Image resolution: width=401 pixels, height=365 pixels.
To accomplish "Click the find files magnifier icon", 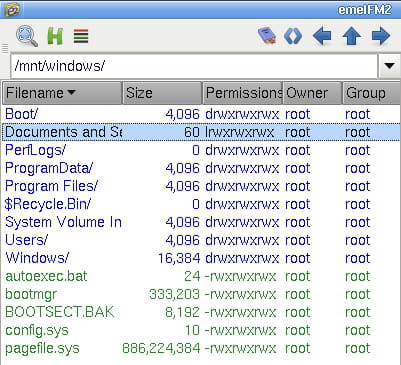I will [27, 36].
